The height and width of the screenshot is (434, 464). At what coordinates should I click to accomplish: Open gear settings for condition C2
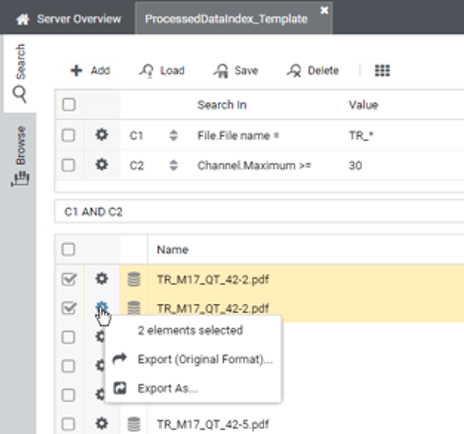pos(102,165)
